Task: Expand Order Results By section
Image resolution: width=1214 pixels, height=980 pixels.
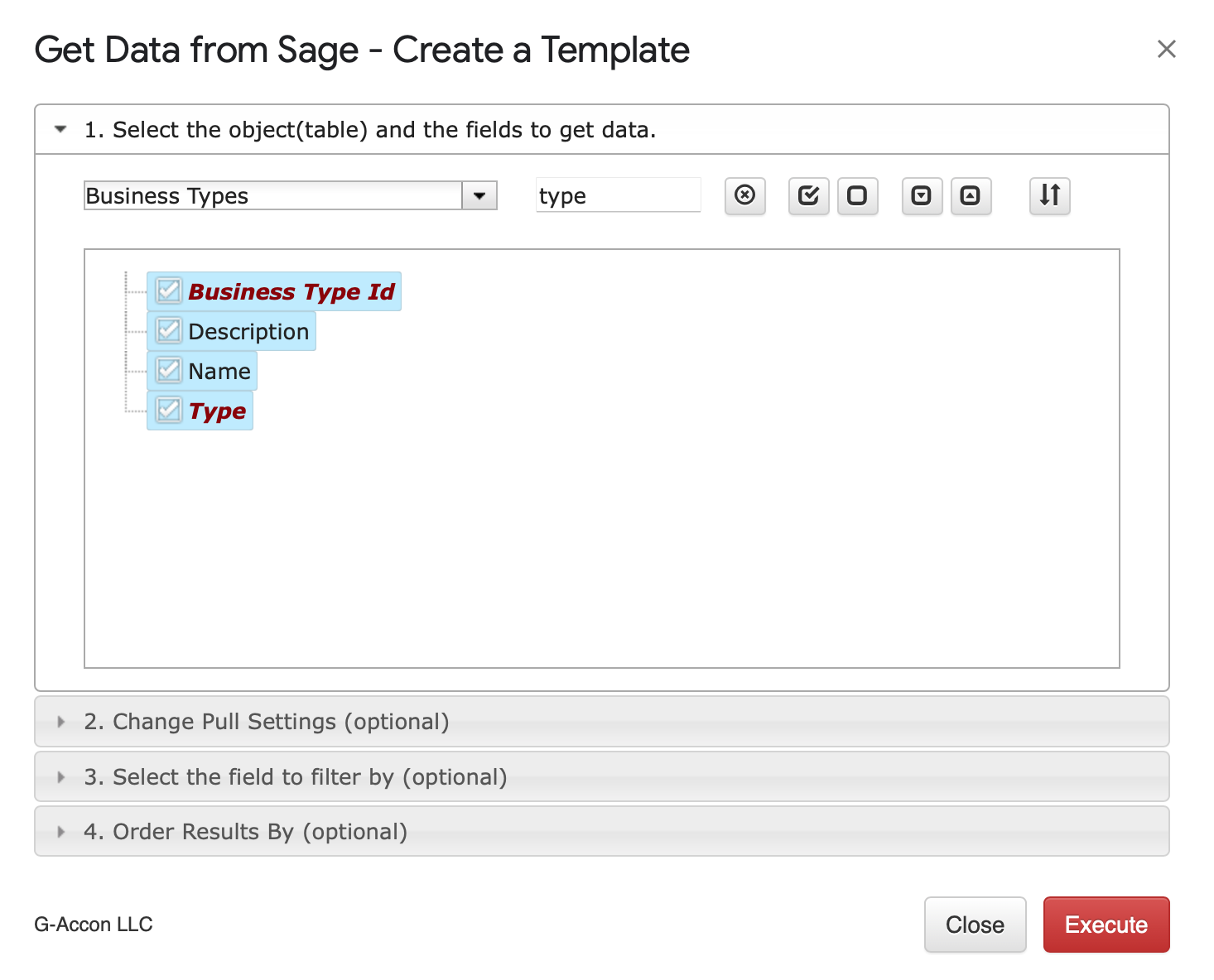Action: pyautogui.click(x=245, y=832)
